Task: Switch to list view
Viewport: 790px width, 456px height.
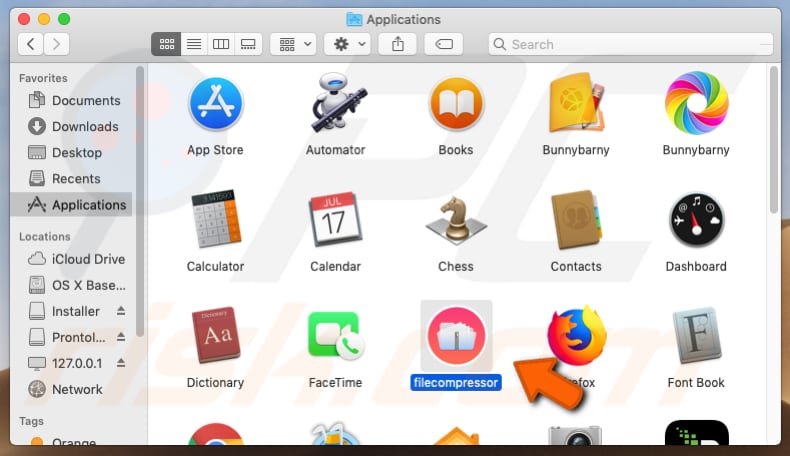Action: point(194,44)
